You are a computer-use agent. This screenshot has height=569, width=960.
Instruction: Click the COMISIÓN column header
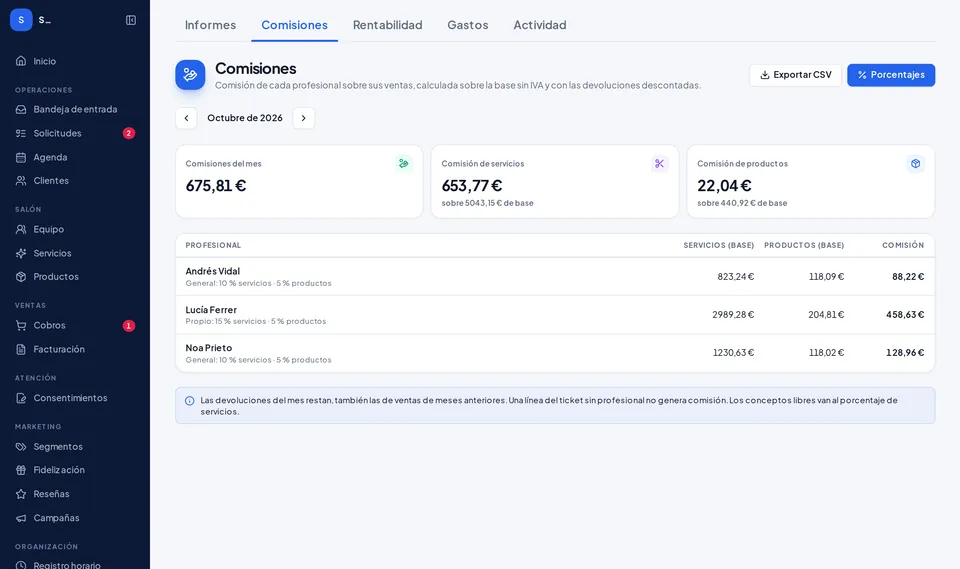903,245
